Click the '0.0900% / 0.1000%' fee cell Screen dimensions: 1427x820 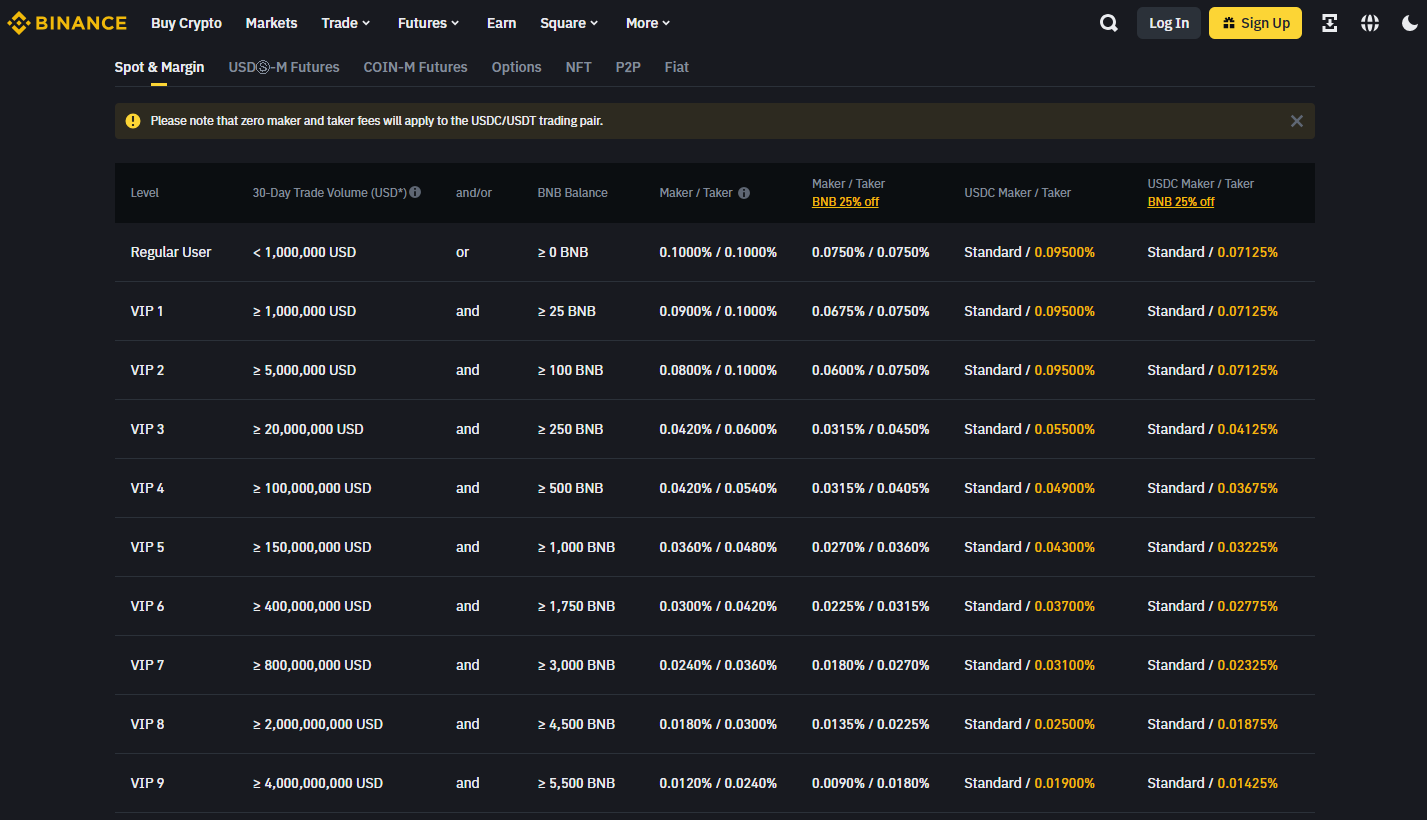tap(718, 311)
